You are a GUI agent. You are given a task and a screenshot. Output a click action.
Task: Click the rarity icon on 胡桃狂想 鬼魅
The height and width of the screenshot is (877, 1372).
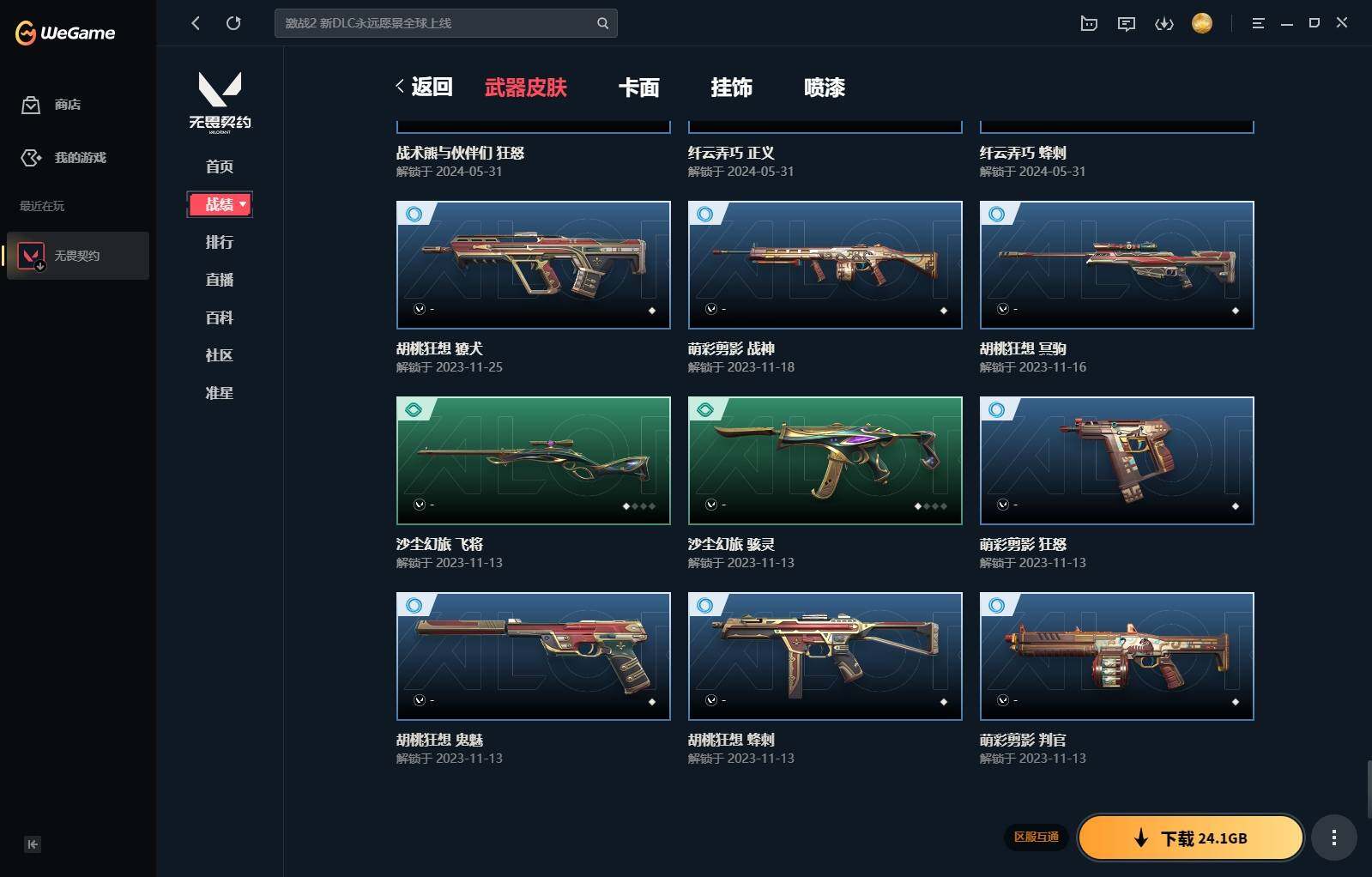point(414,605)
